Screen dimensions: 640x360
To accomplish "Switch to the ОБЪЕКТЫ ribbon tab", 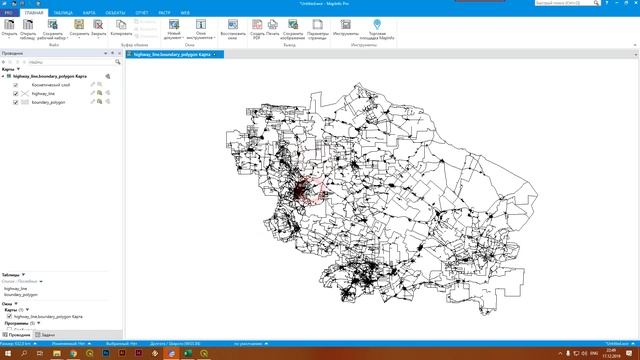I will [115, 13].
